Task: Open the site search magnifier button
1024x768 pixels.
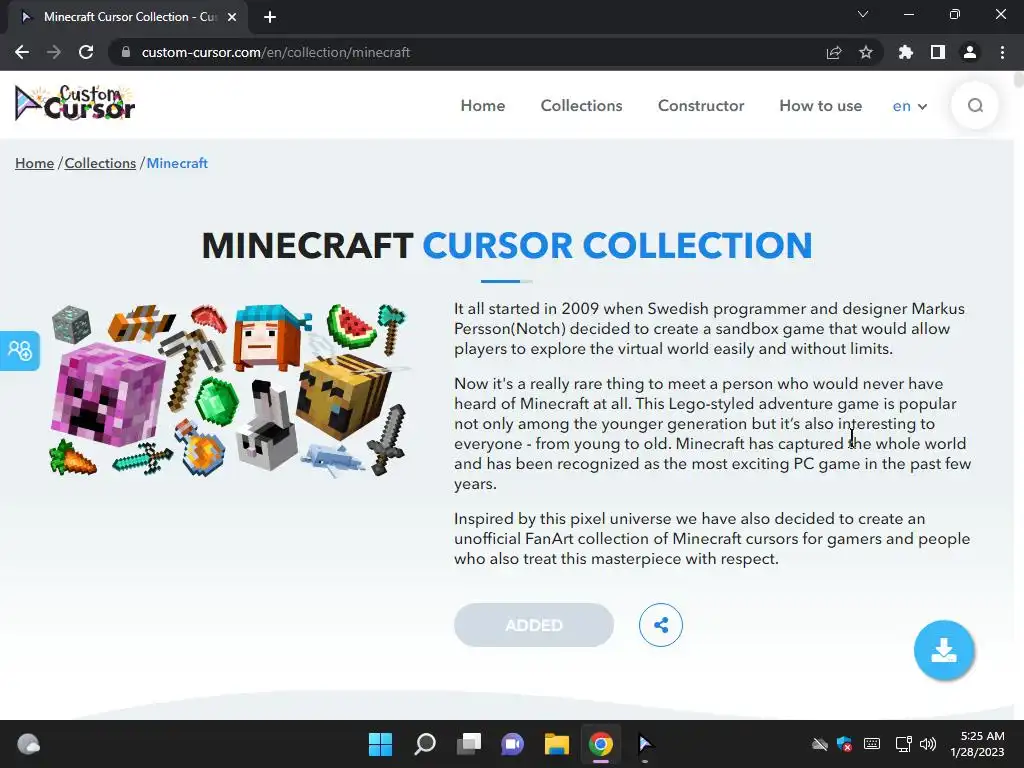Action: (975, 105)
